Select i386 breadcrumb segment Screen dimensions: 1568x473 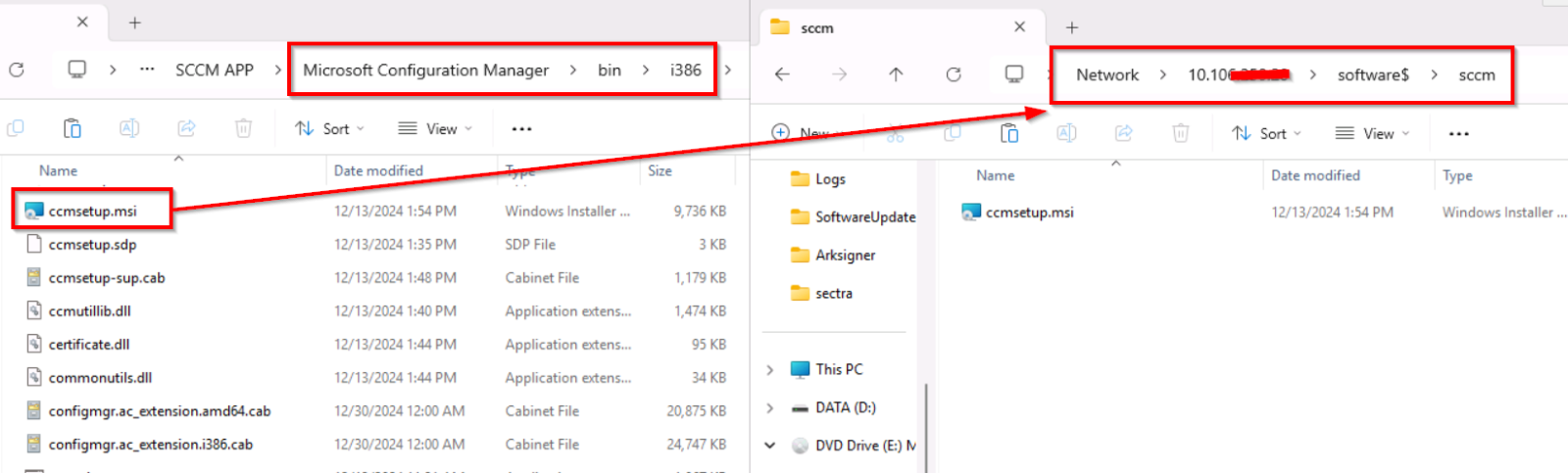tap(686, 71)
